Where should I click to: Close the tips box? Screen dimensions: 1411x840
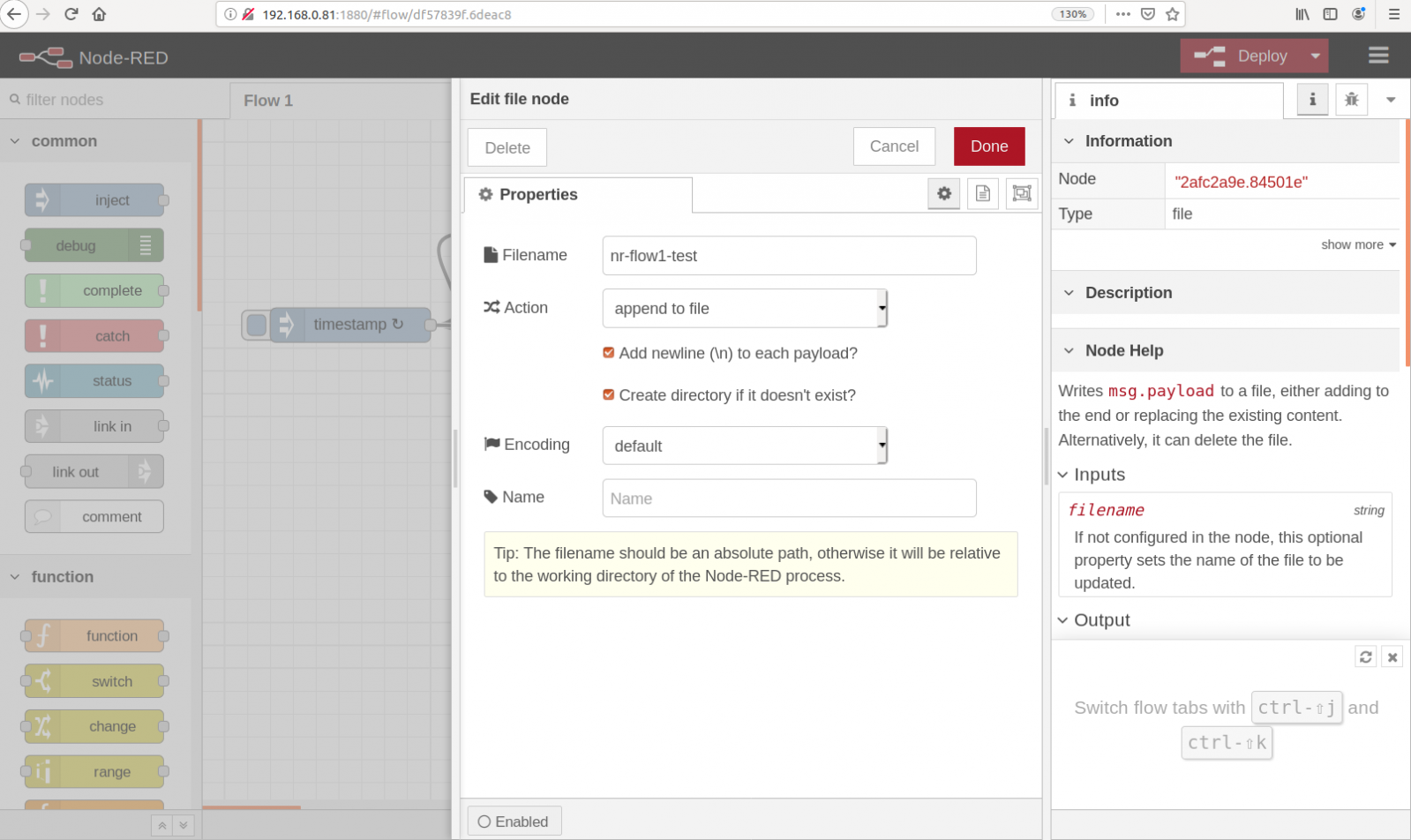pos(1392,656)
